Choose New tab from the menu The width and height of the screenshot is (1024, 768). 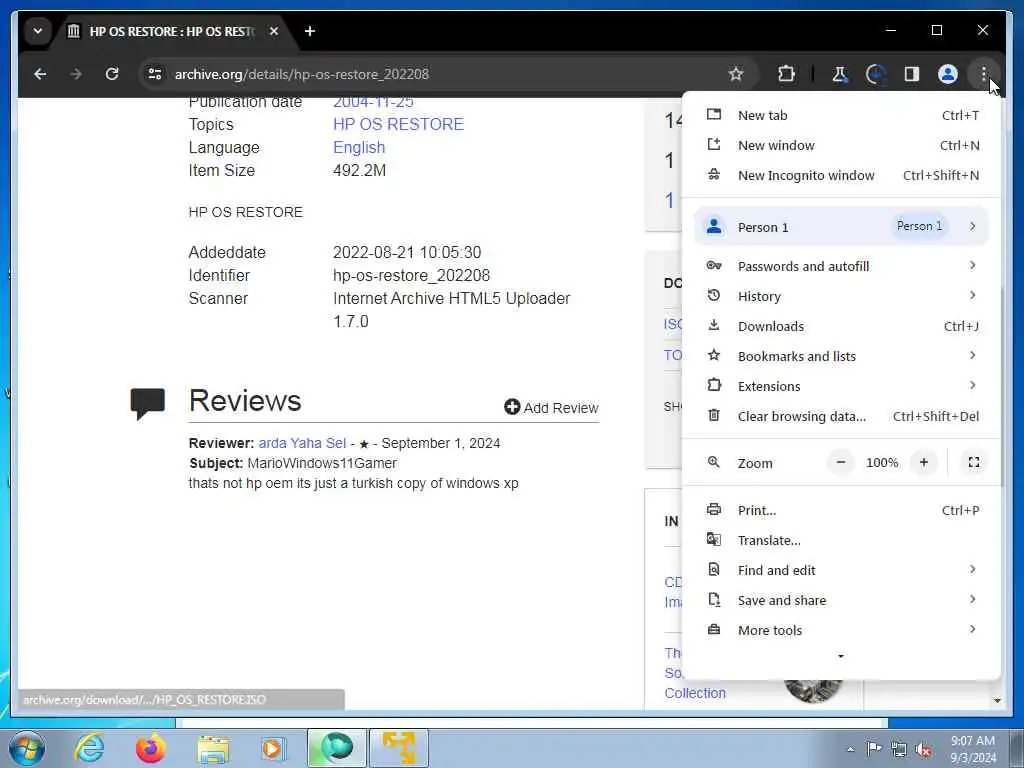click(x=842, y=115)
